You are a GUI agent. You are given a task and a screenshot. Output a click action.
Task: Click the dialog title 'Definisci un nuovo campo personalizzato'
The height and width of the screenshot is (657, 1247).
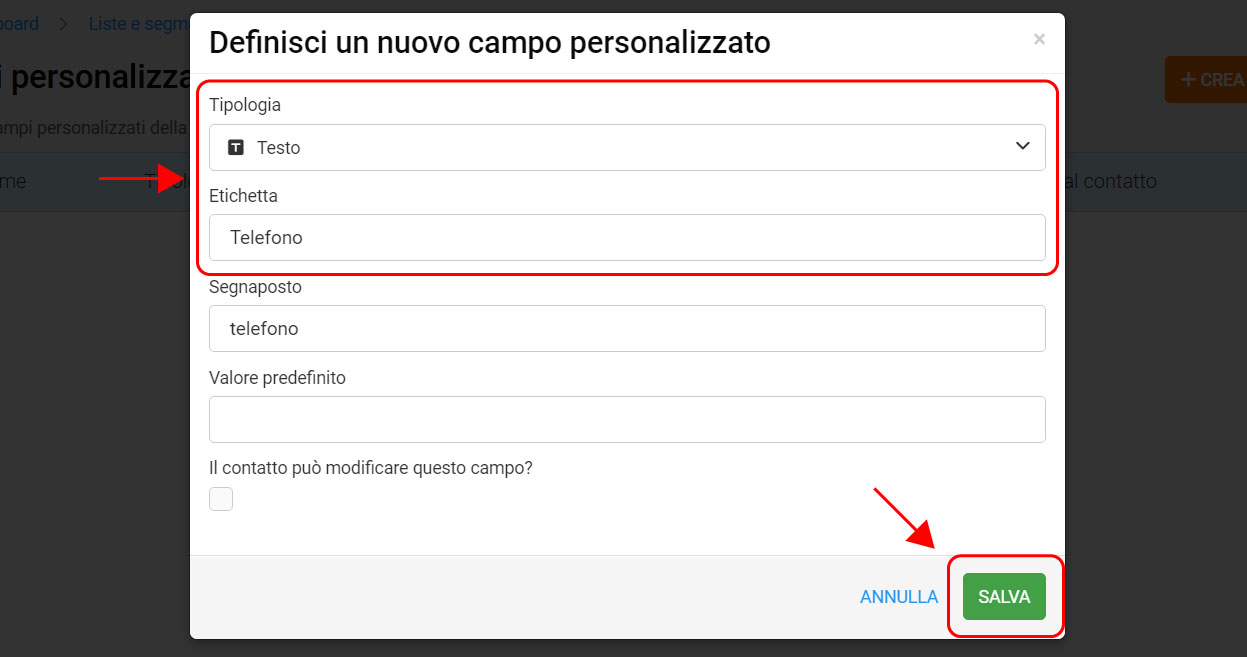coord(490,42)
